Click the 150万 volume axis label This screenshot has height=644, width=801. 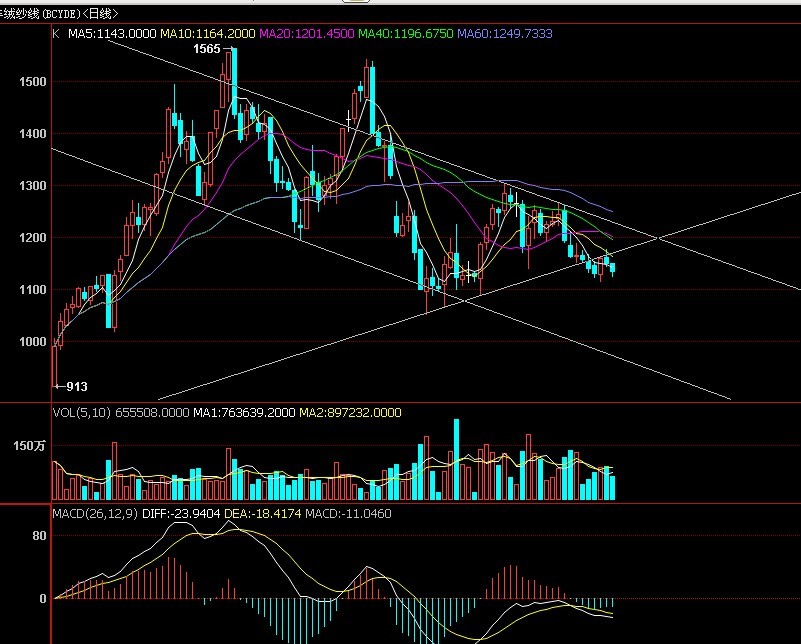[29, 446]
